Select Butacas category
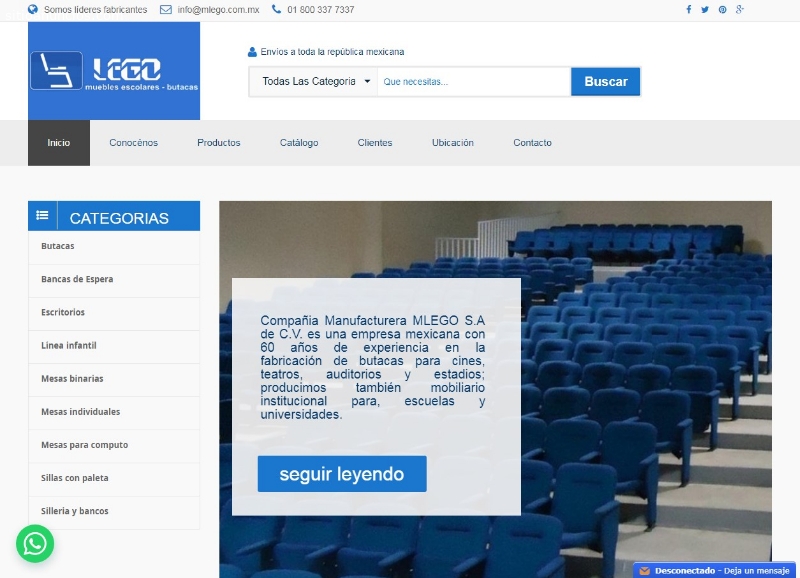 click(58, 246)
